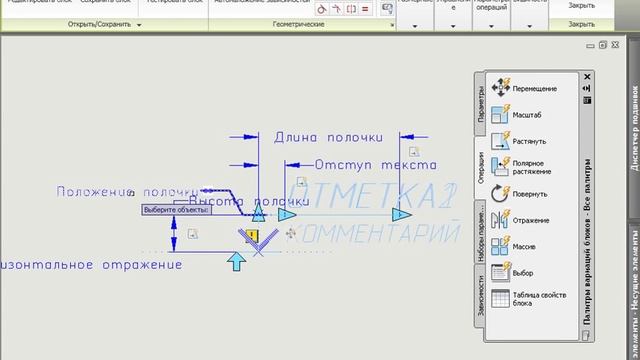Select the Положение полочки parameter label
The height and width of the screenshot is (360, 640).
point(128,191)
